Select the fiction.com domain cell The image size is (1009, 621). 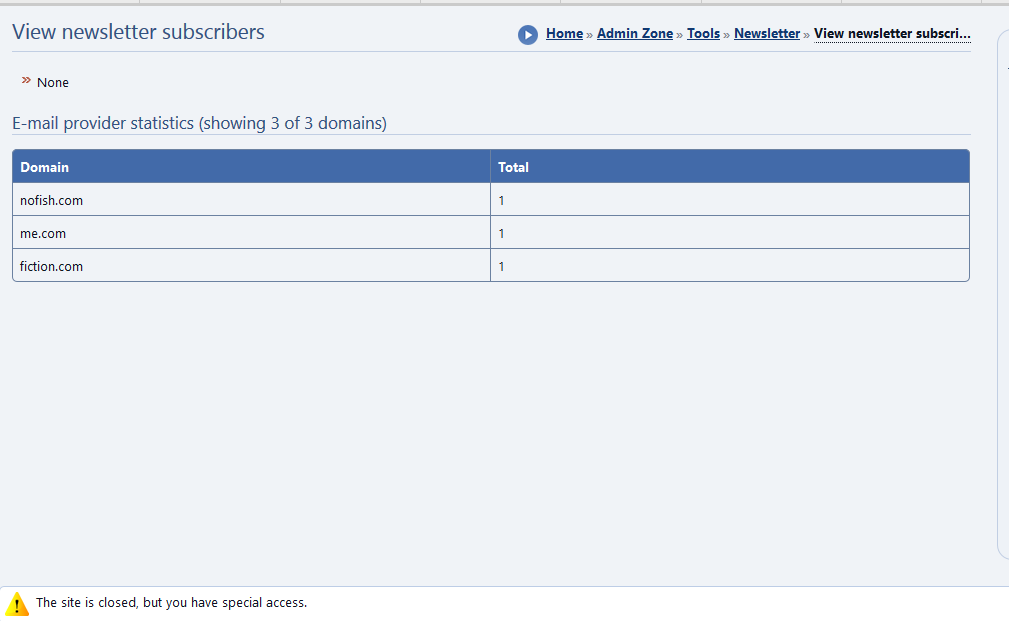click(x=52, y=266)
